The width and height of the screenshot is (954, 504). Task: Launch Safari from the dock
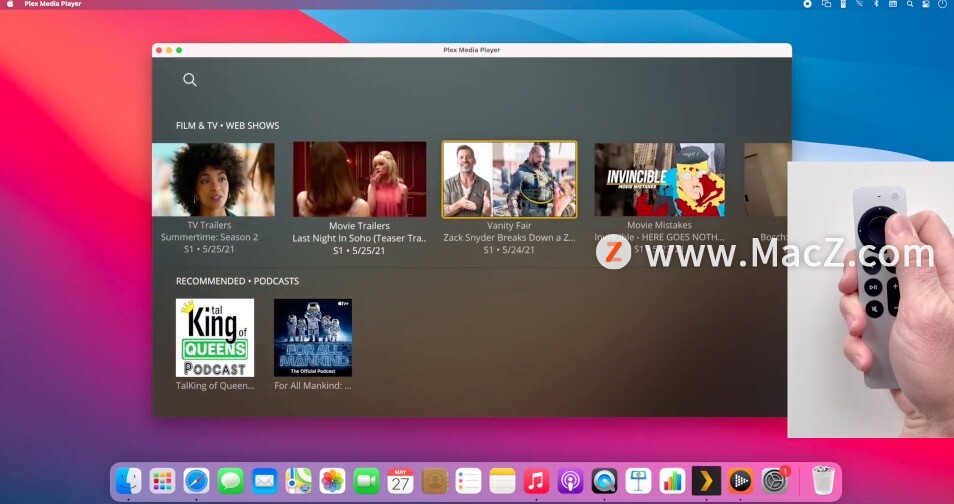[197, 481]
